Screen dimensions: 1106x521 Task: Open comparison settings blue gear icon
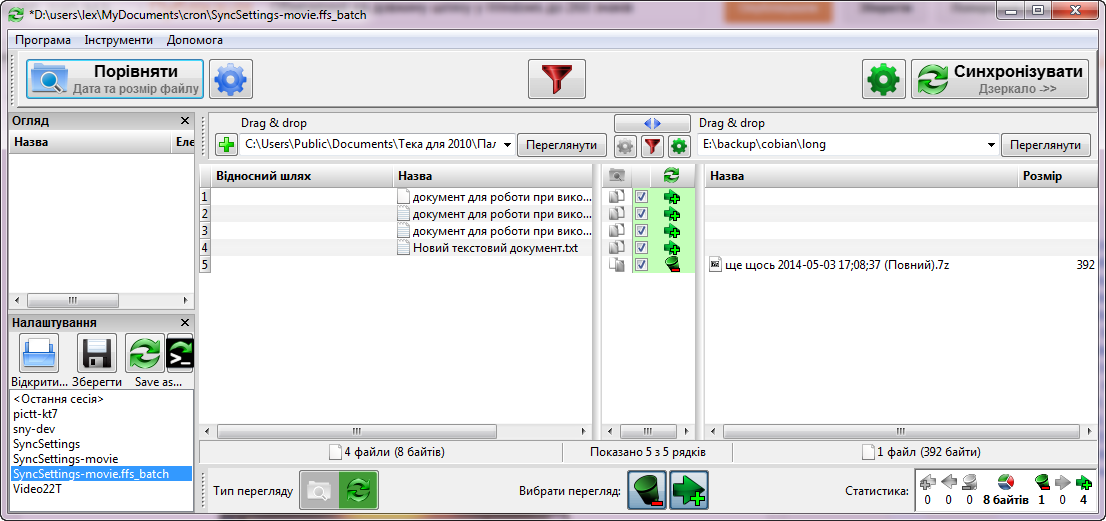(231, 79)
